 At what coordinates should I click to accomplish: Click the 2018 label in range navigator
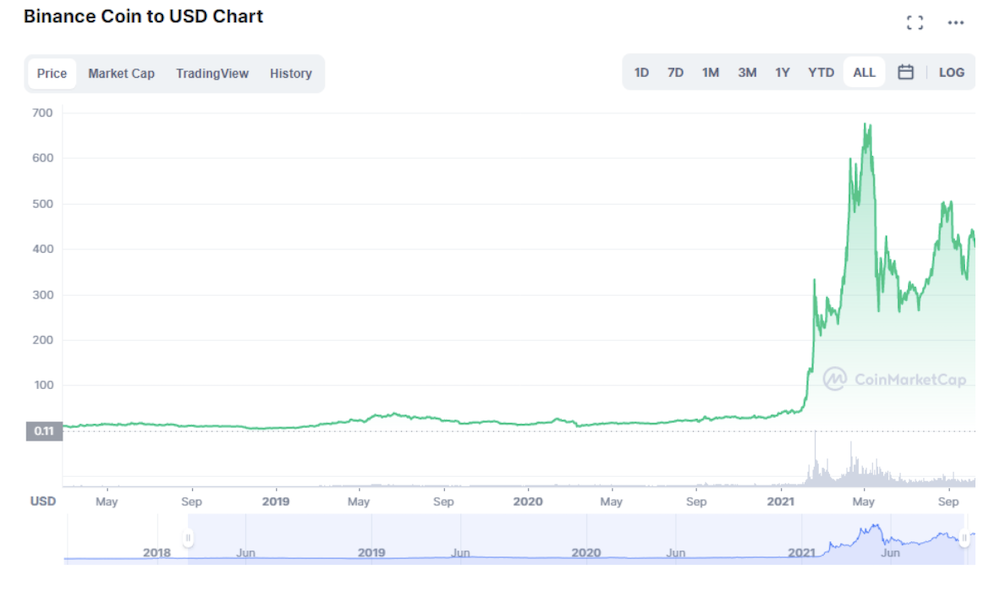pyautogui.click(x=156, y=552)
